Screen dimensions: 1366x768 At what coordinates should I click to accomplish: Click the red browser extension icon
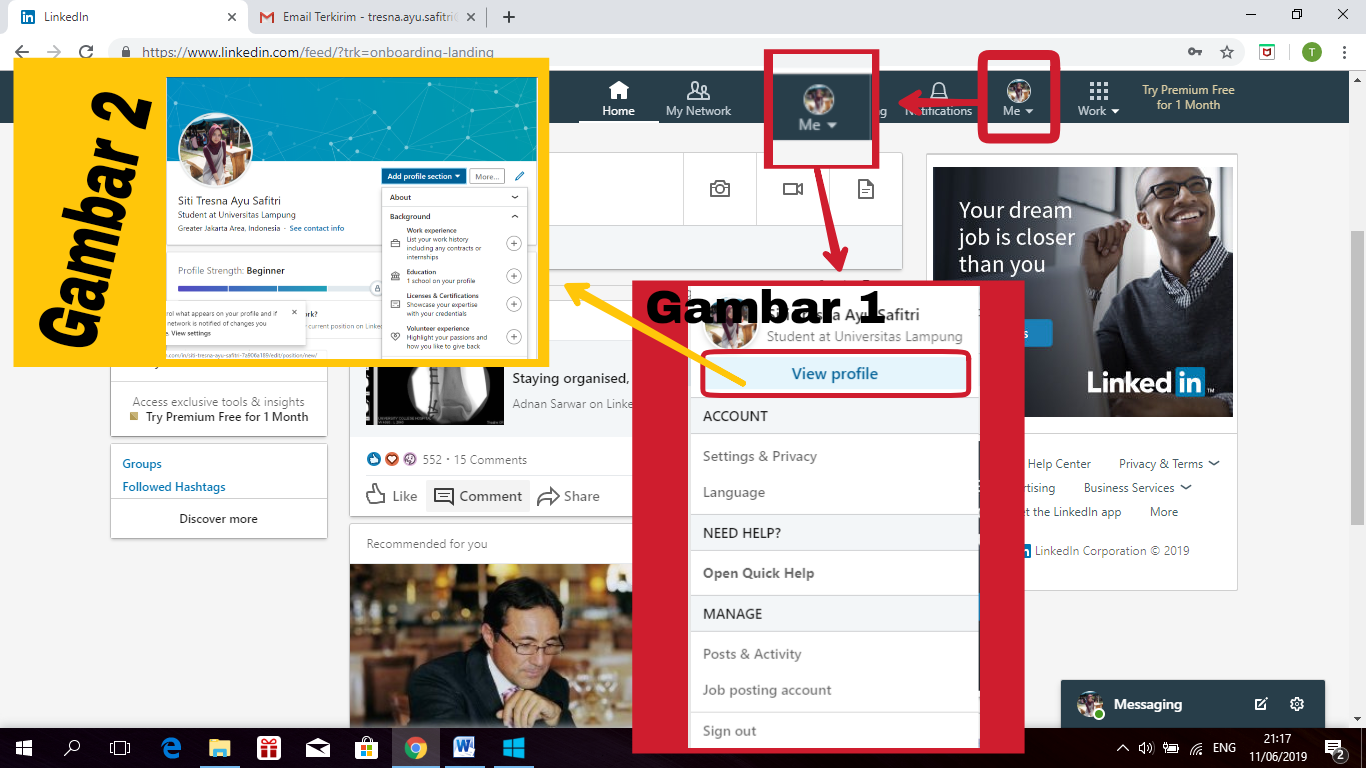click(1267, 52)
